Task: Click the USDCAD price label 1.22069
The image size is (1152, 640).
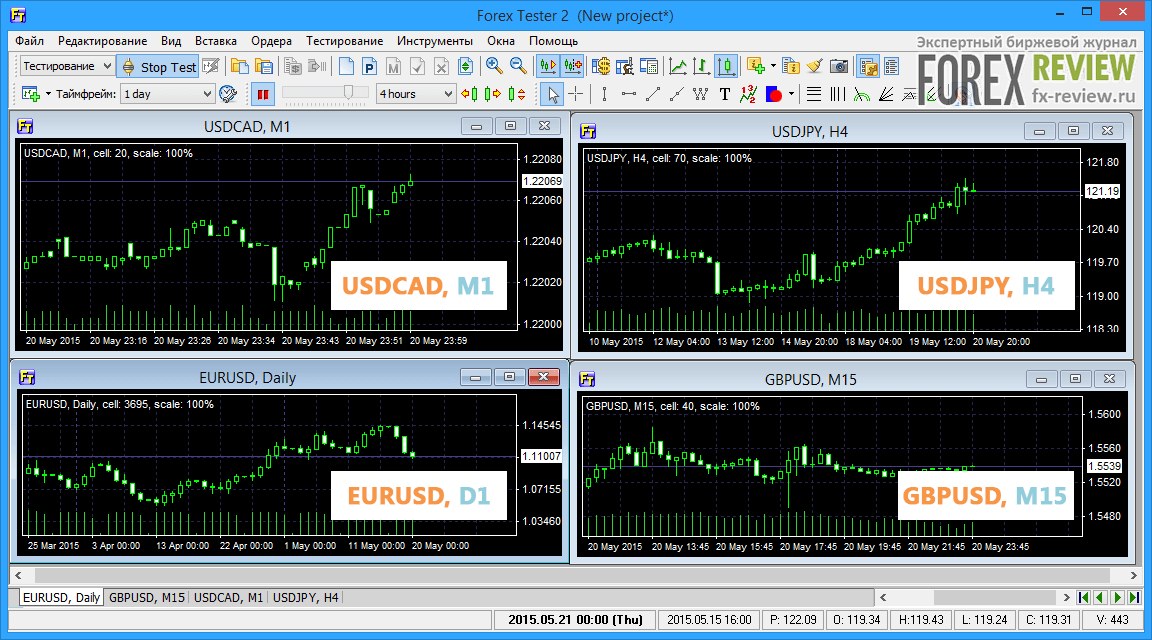Action: click(x=542, y=181)
